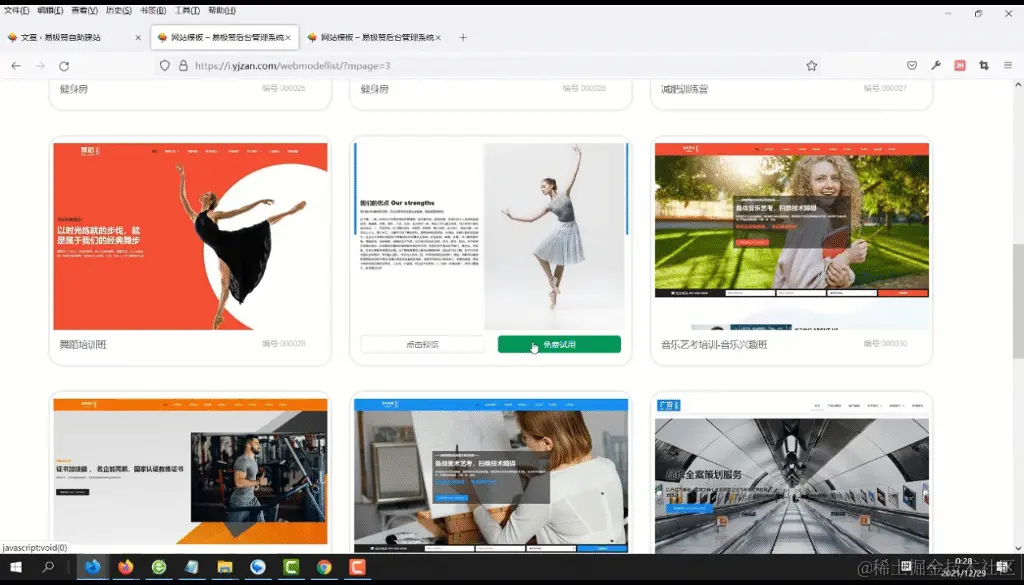Click the 编号:000027 label

tap(885, 88)
